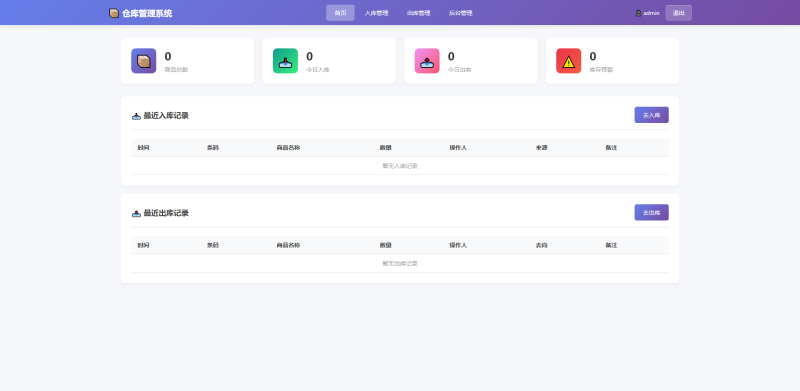Screen dimensions: 800x391
Task: Click 条码 header in the inbound table
Action: [213, 148]
